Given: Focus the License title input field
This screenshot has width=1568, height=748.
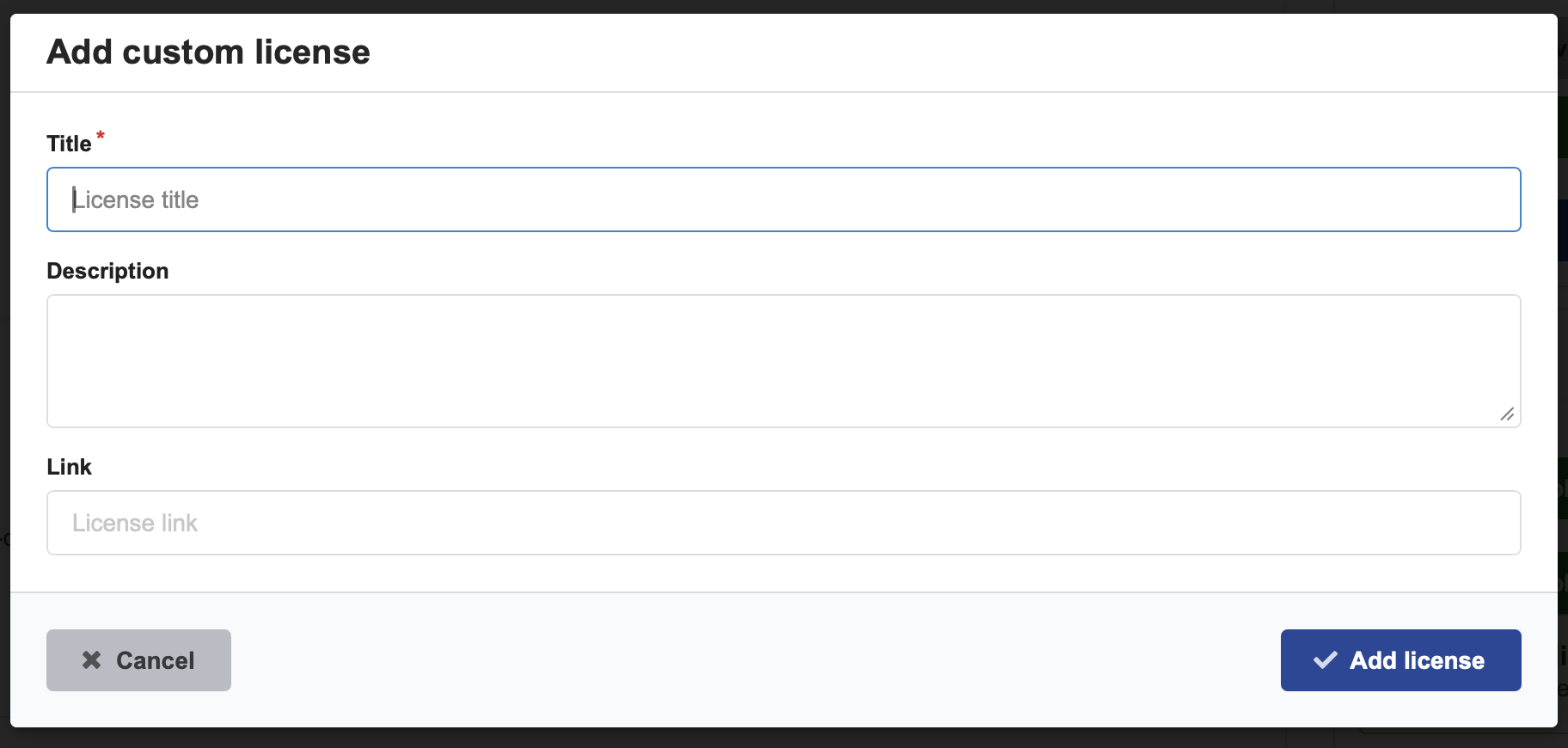Looking at the screenshot, I should 782,199.
